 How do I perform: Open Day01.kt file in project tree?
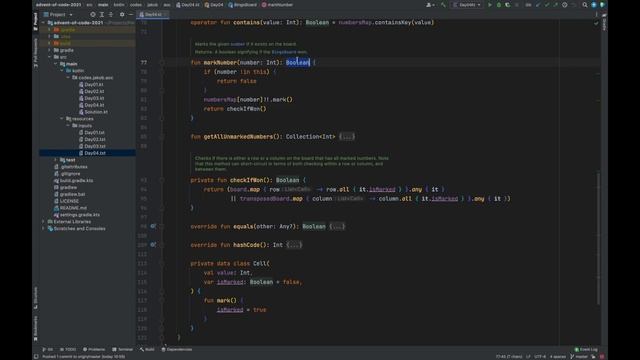(91, 84)
